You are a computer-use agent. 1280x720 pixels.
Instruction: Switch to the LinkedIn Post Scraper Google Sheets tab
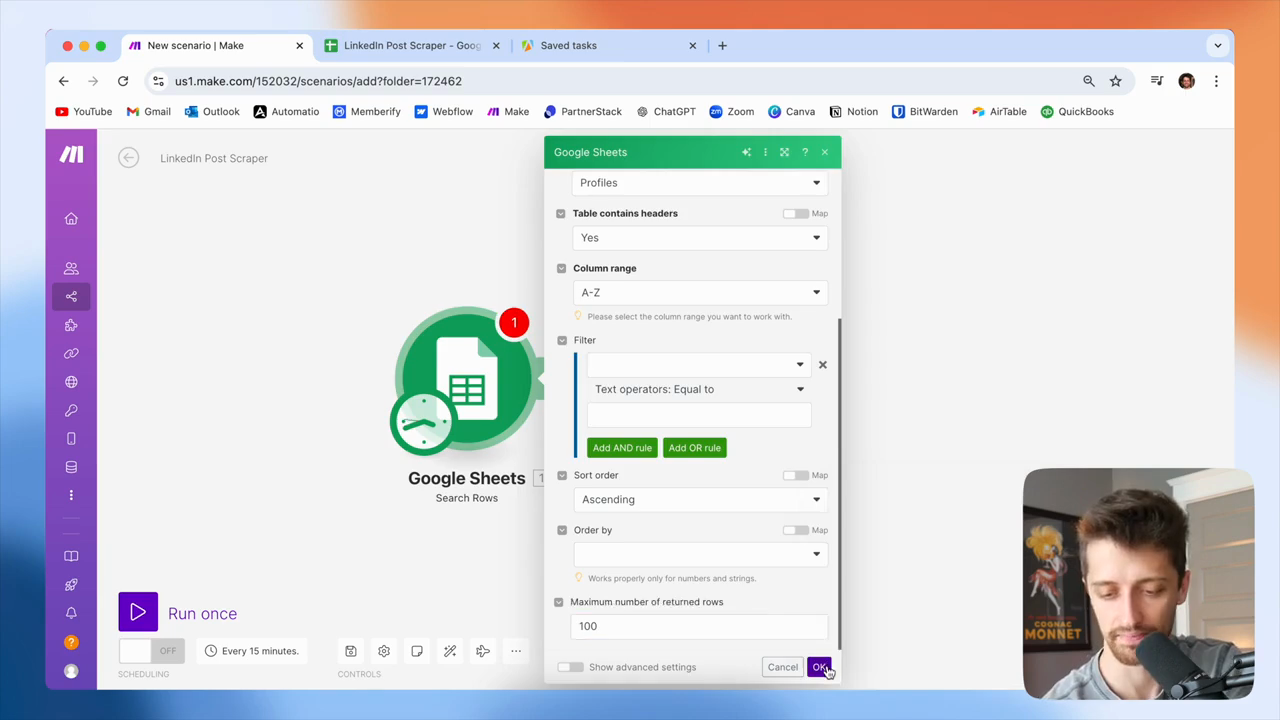pos(412,45)
